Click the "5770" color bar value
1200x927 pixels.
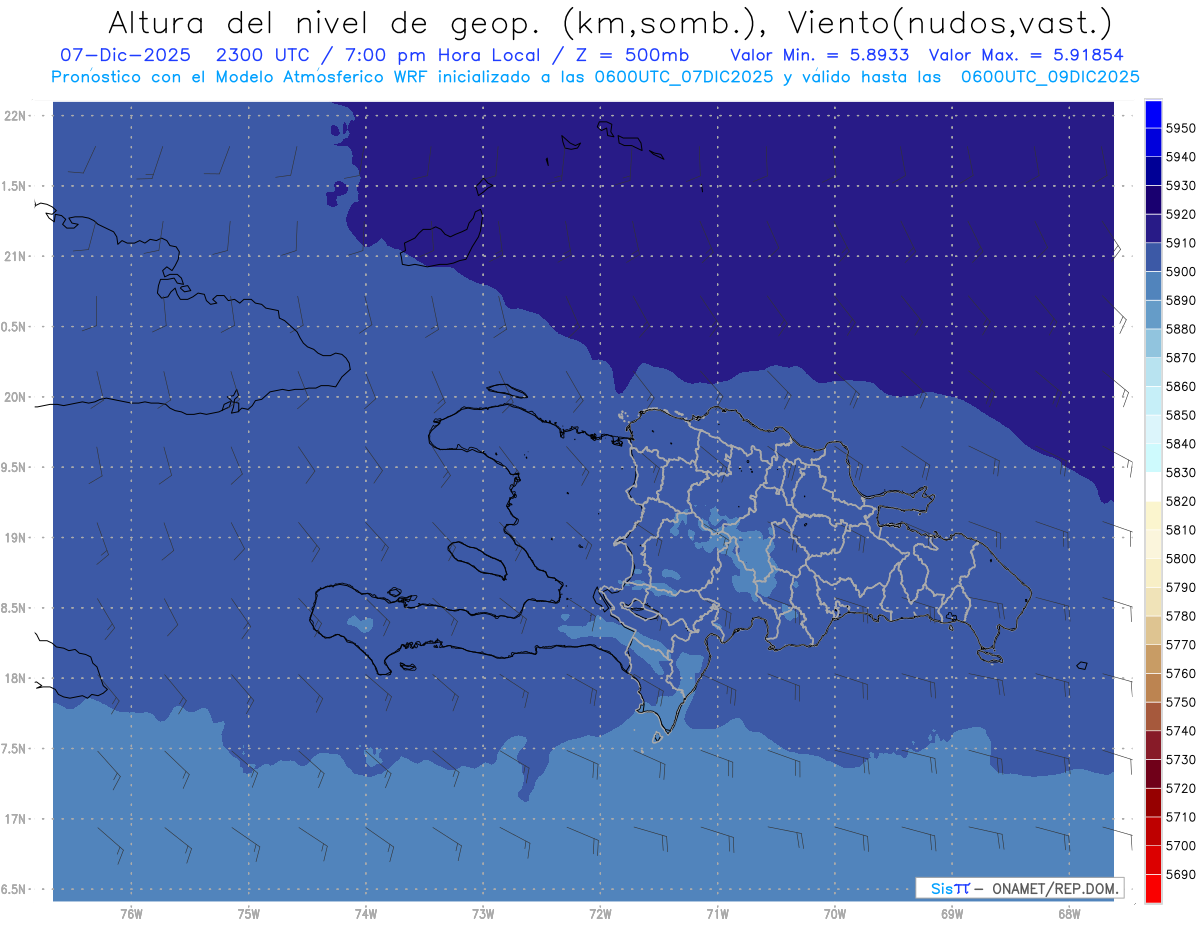(1180, 644)
